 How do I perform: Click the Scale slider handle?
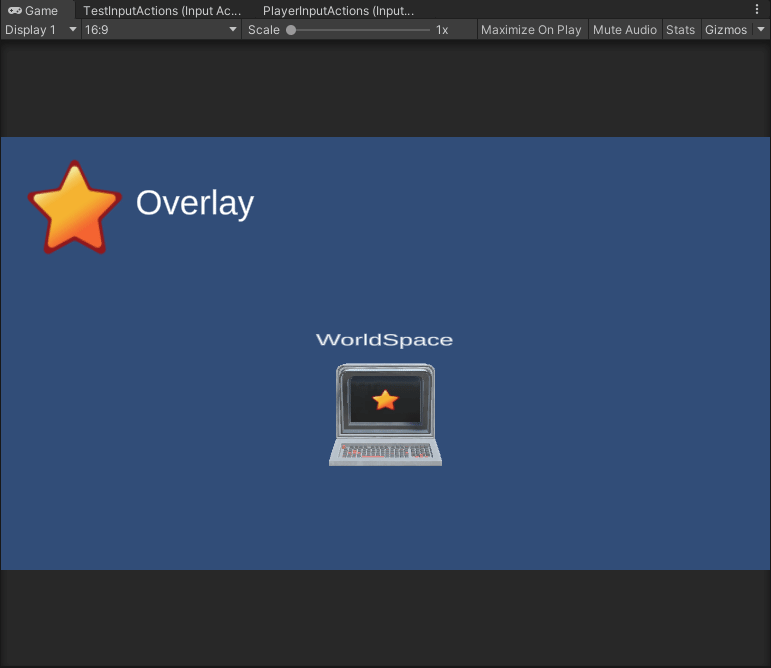[291, 30]
